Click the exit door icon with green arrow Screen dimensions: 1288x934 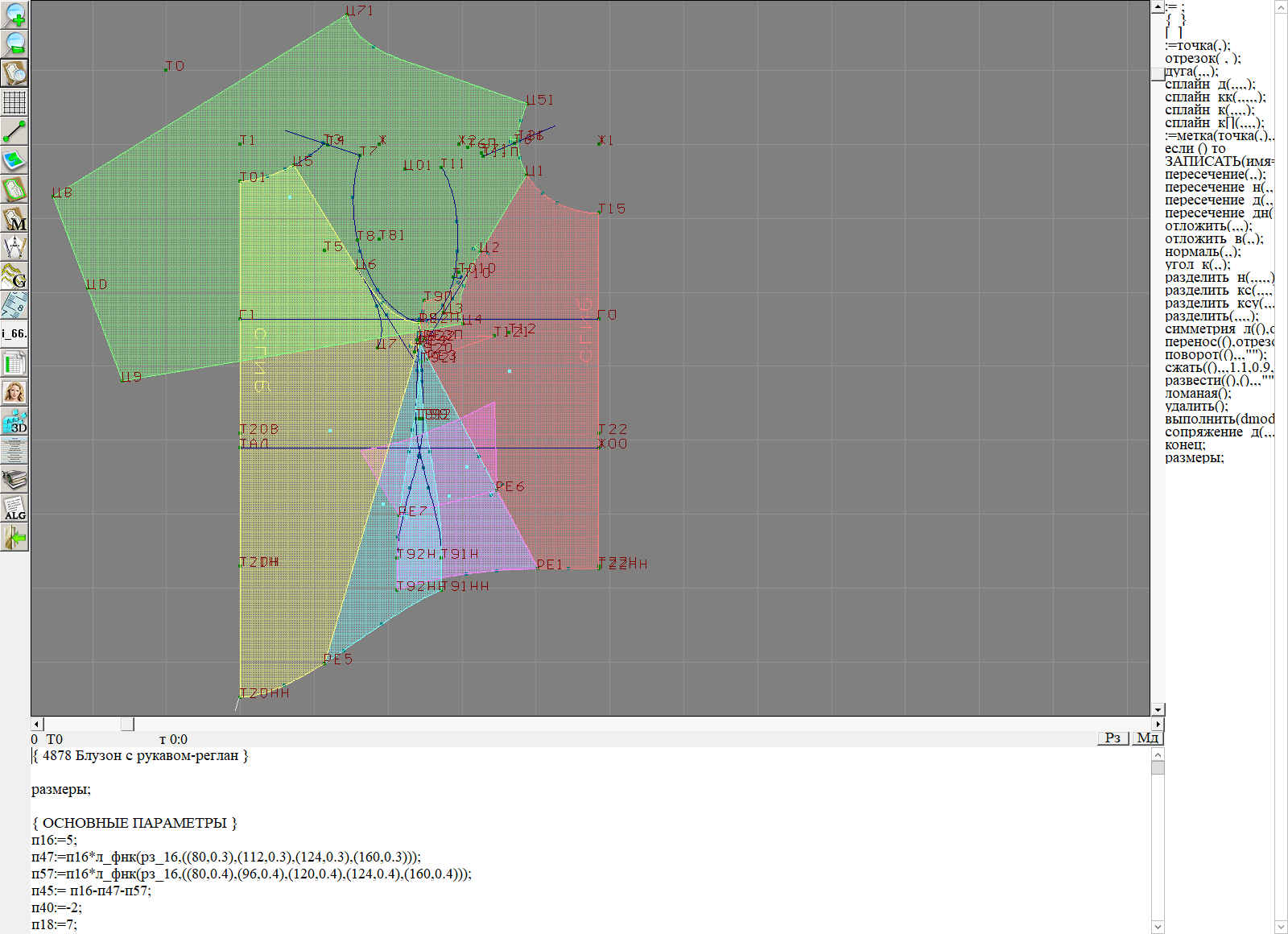coord(14,537)
